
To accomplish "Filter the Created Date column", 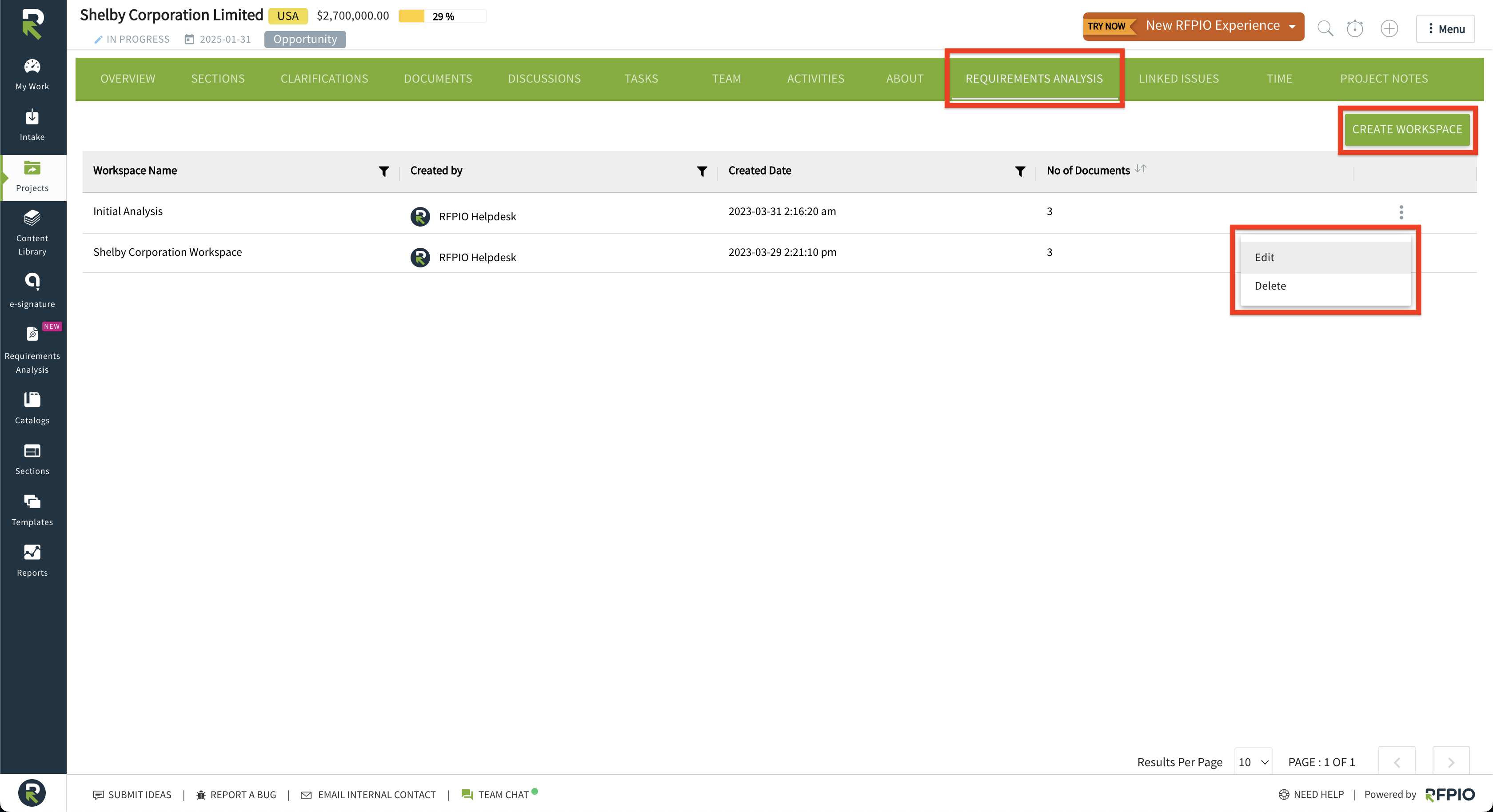I will (x=1020, y=171).
